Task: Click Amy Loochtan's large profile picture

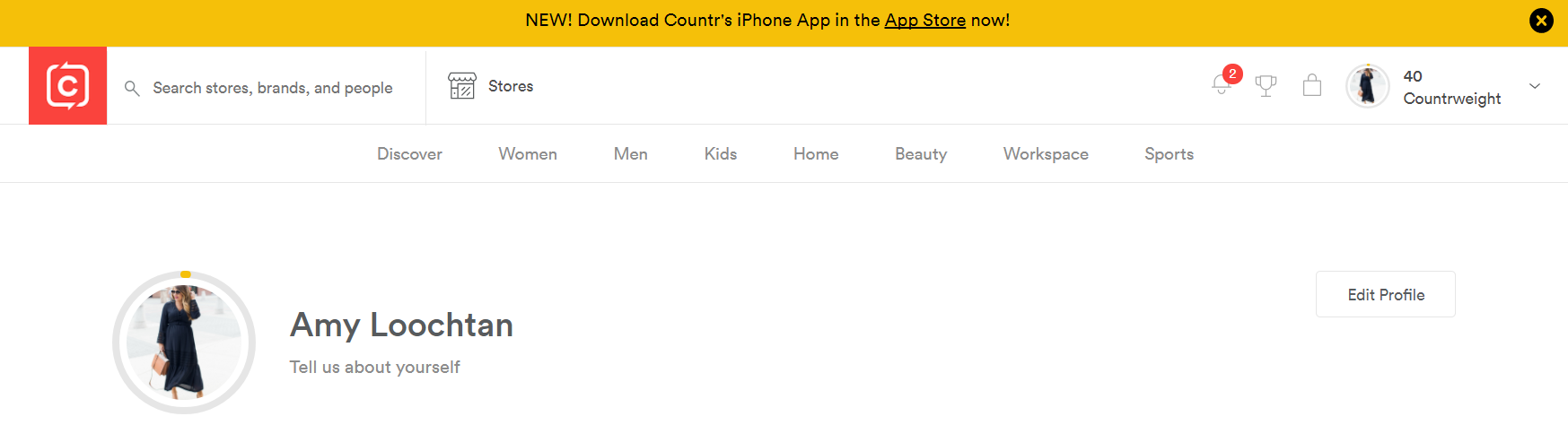Action: pos(184,342)
